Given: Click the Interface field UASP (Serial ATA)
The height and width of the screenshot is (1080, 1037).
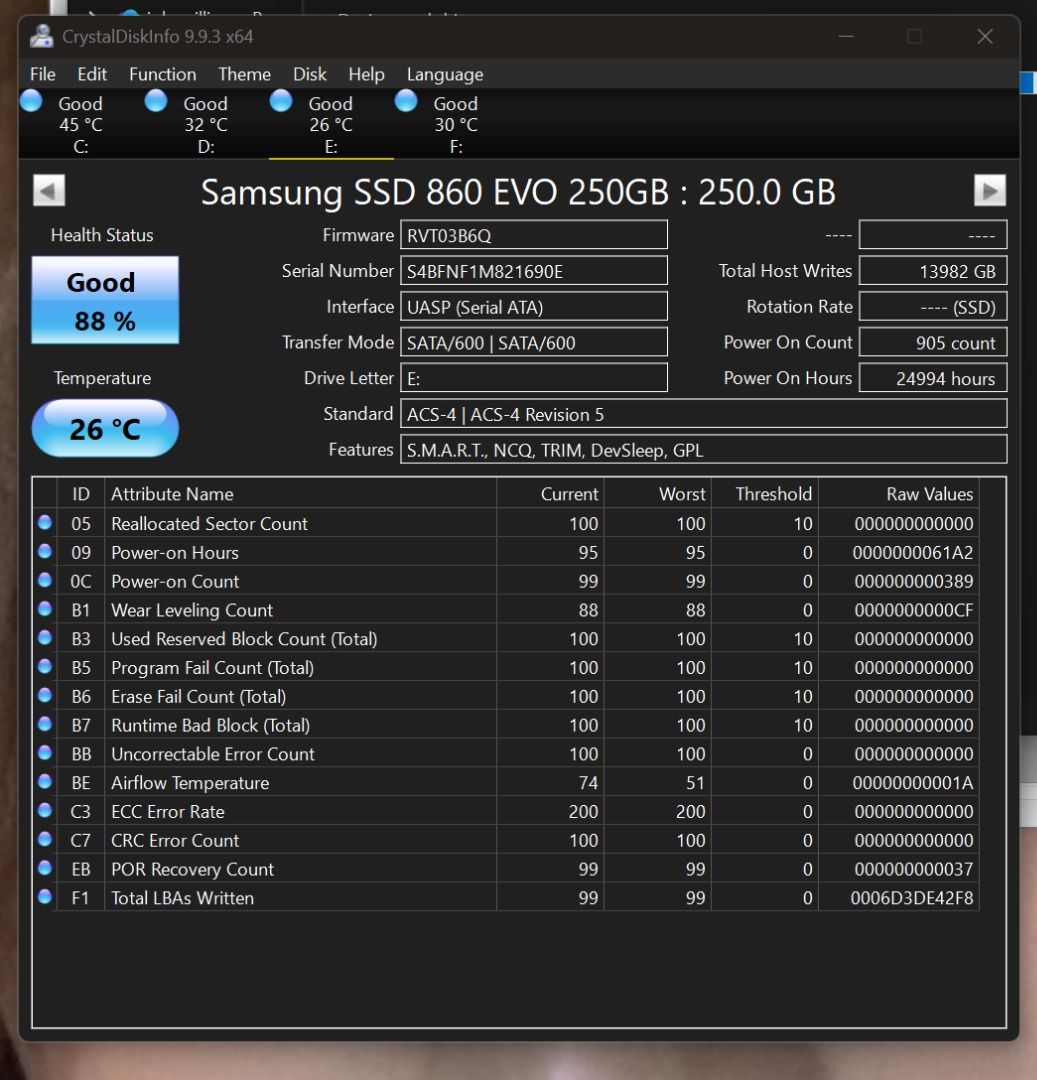Looking at the screenshot, I should coord(534,307).
